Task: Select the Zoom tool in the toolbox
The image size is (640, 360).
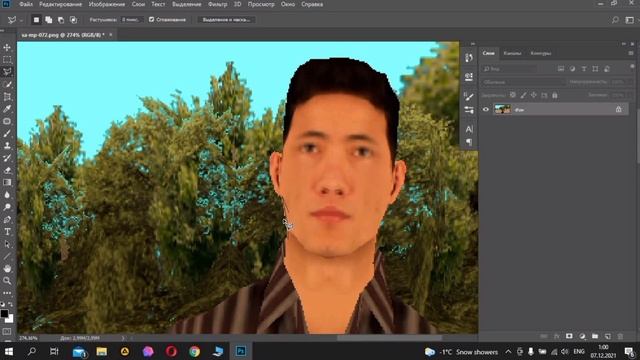Action: coord(7,281)
